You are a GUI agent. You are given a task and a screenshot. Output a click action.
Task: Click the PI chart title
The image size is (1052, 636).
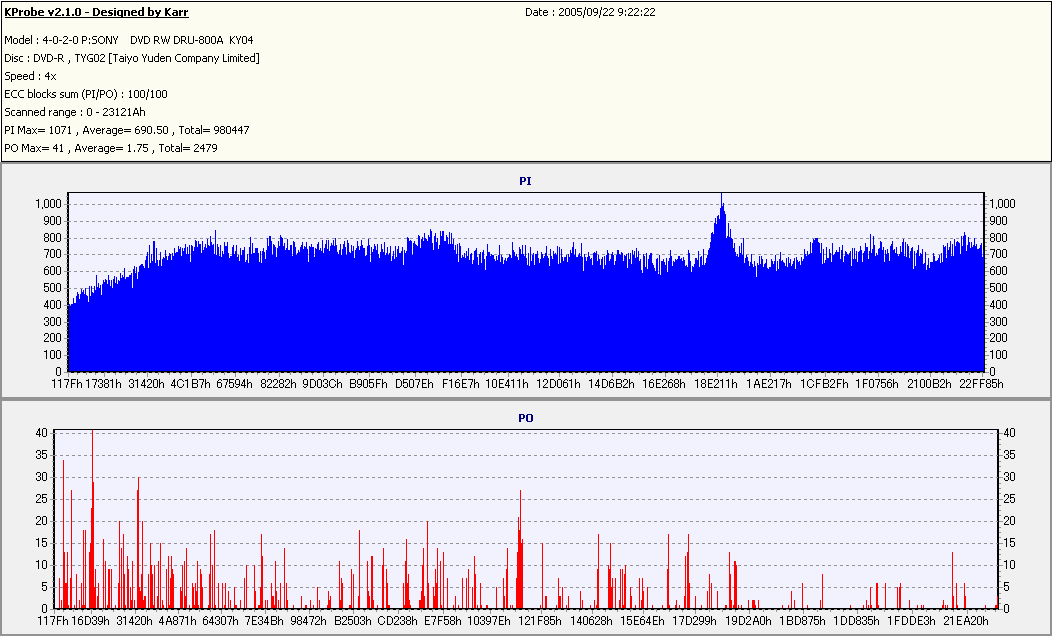point(525,181)
